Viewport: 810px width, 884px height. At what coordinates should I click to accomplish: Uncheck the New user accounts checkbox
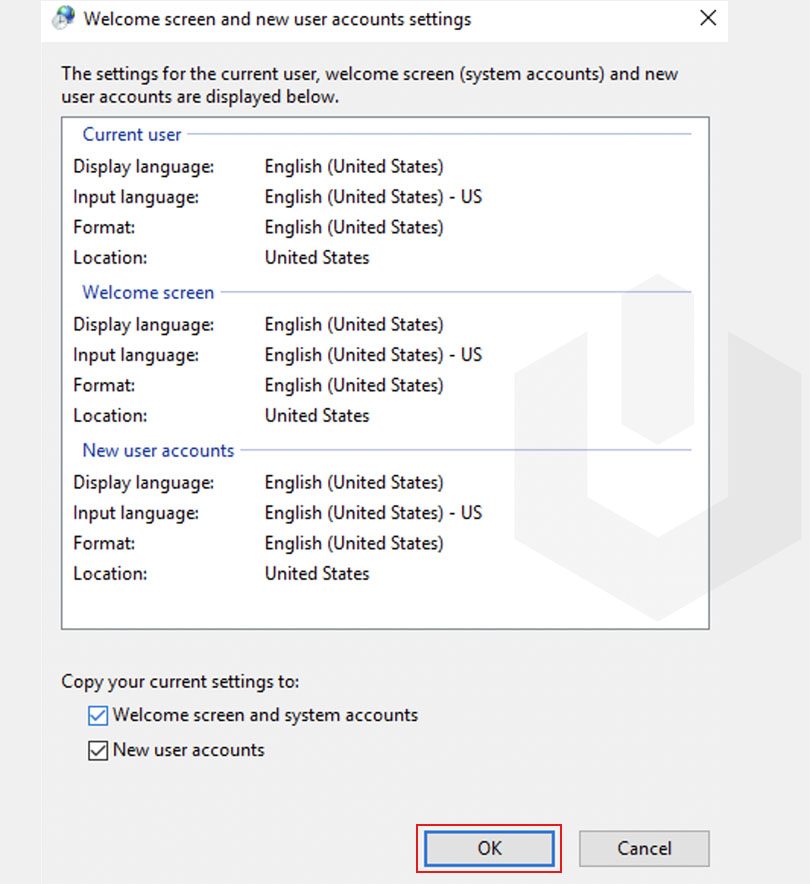coord(98,749)
